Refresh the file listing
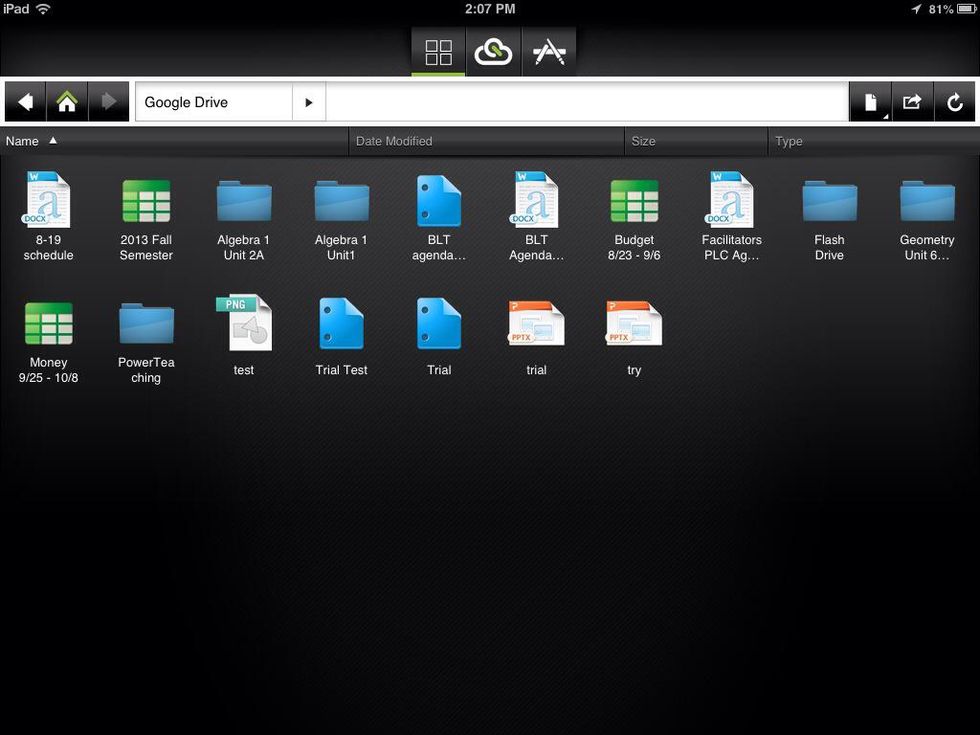The image size is (980, 735). 955,102
